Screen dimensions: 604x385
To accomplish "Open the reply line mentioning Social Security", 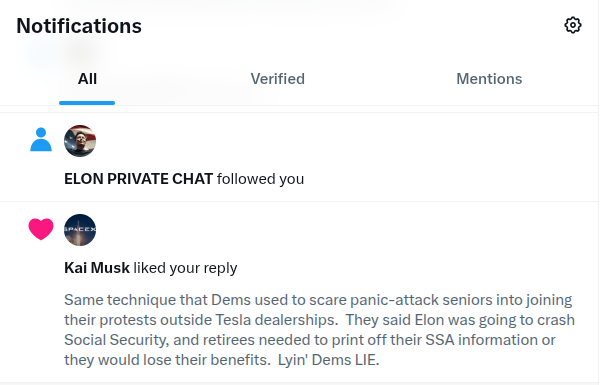I will click(310, 340).
